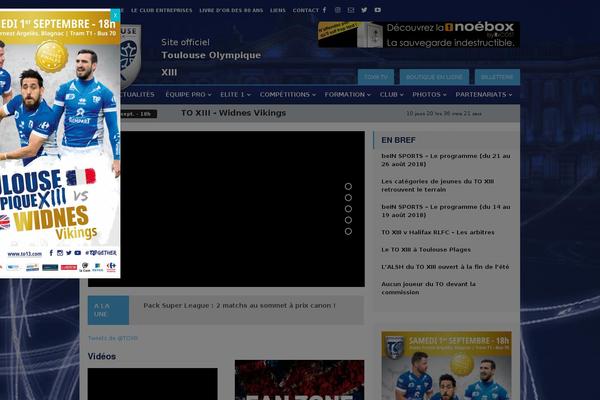Click the EN BREF section heading

tap(398, 140)
